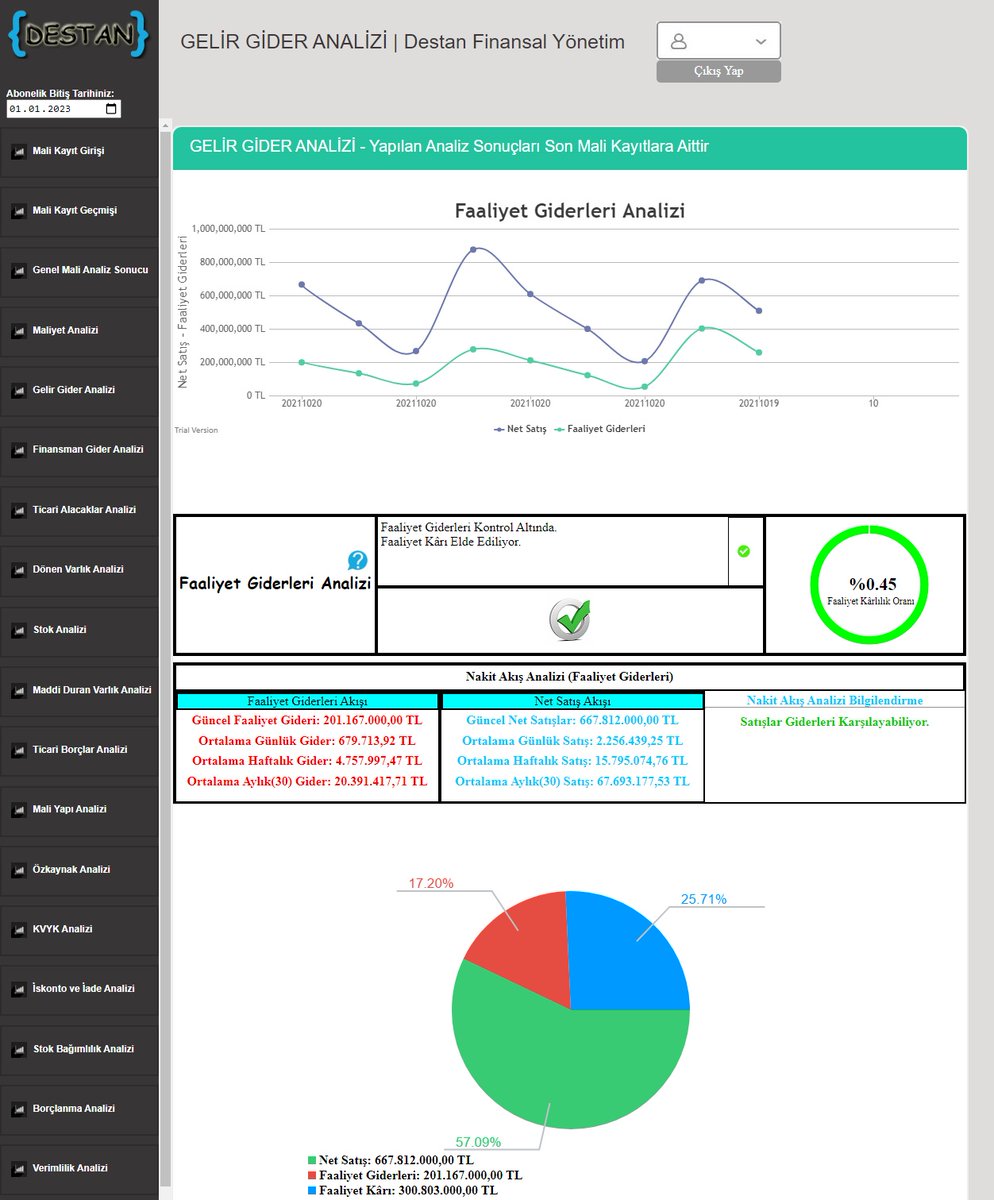Click the Özkaynak Analizi sidebar icon
The height and width of the screenshot is (1200, 994).
click(17, 870)
